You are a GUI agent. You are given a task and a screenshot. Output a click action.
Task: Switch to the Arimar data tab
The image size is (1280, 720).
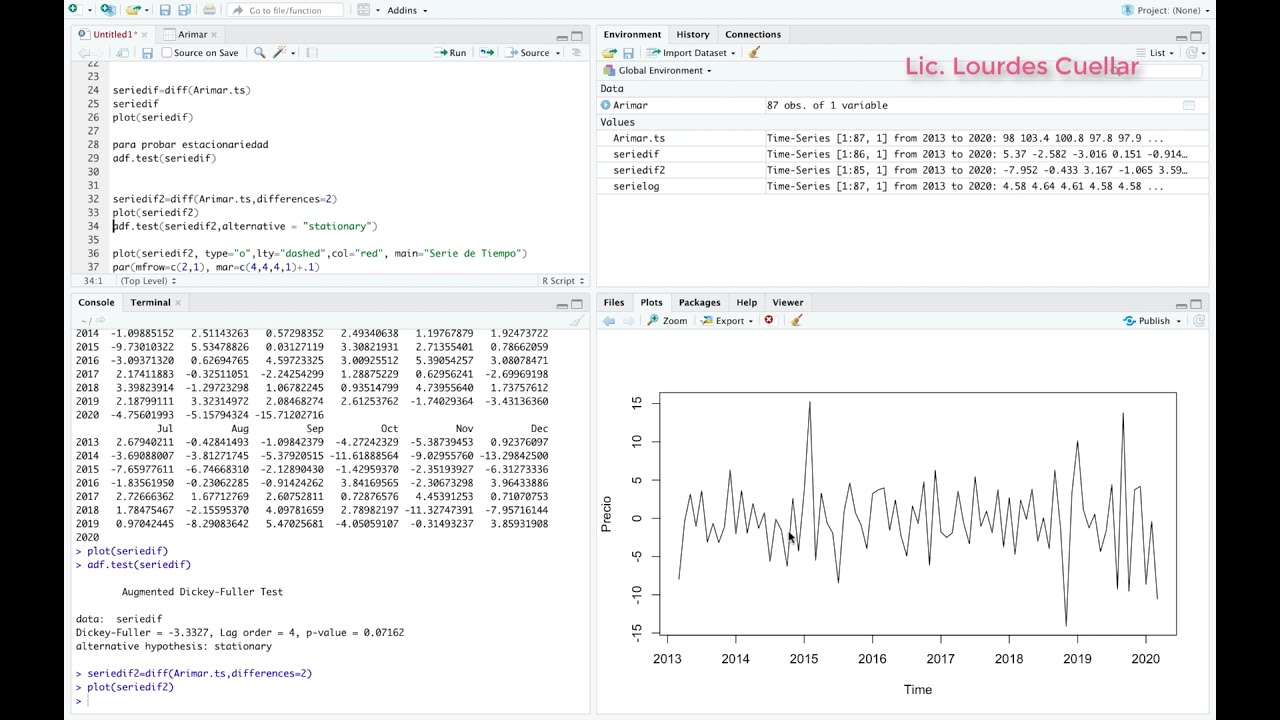192,34
